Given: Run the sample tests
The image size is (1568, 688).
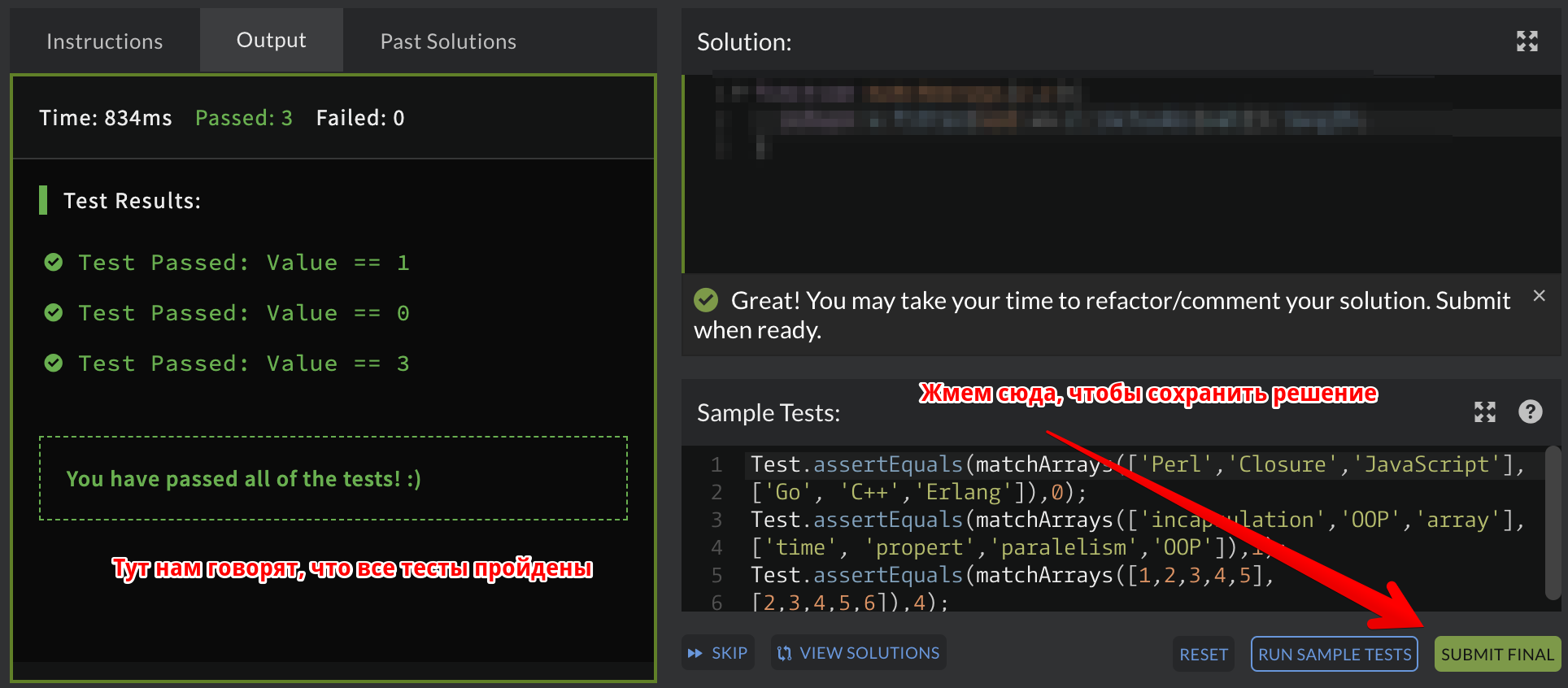Looking at the screenshot, I should (x=1335, y=654).
